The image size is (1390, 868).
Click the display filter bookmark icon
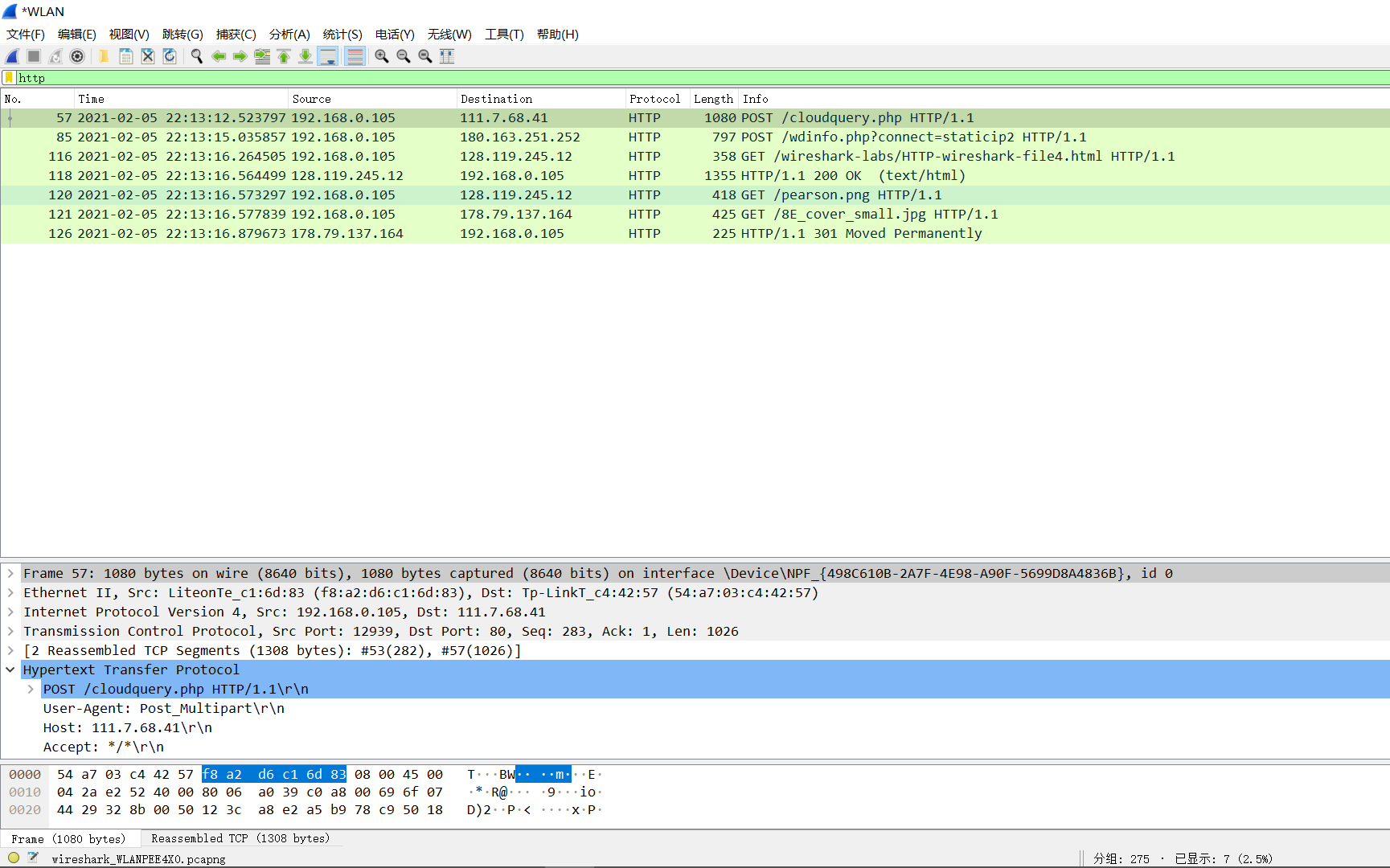pos(9,78)
